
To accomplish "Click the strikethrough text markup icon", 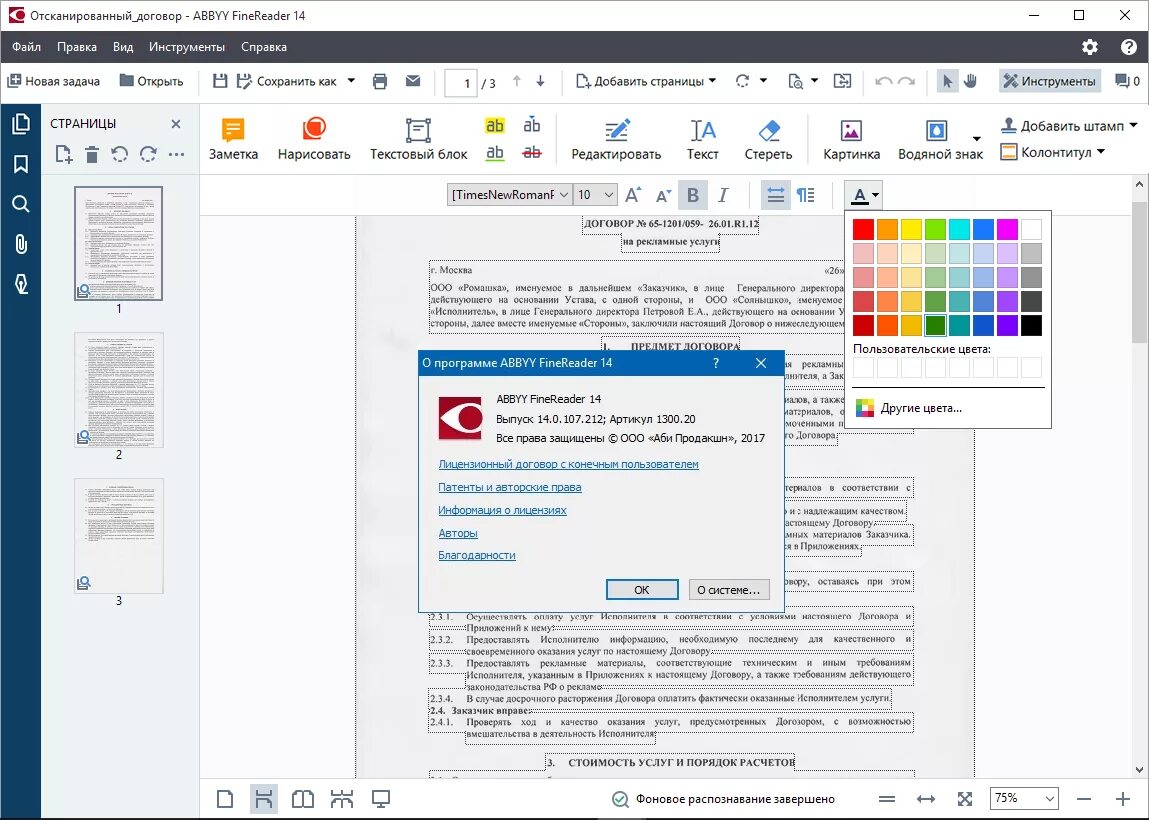I will [532, 152].
